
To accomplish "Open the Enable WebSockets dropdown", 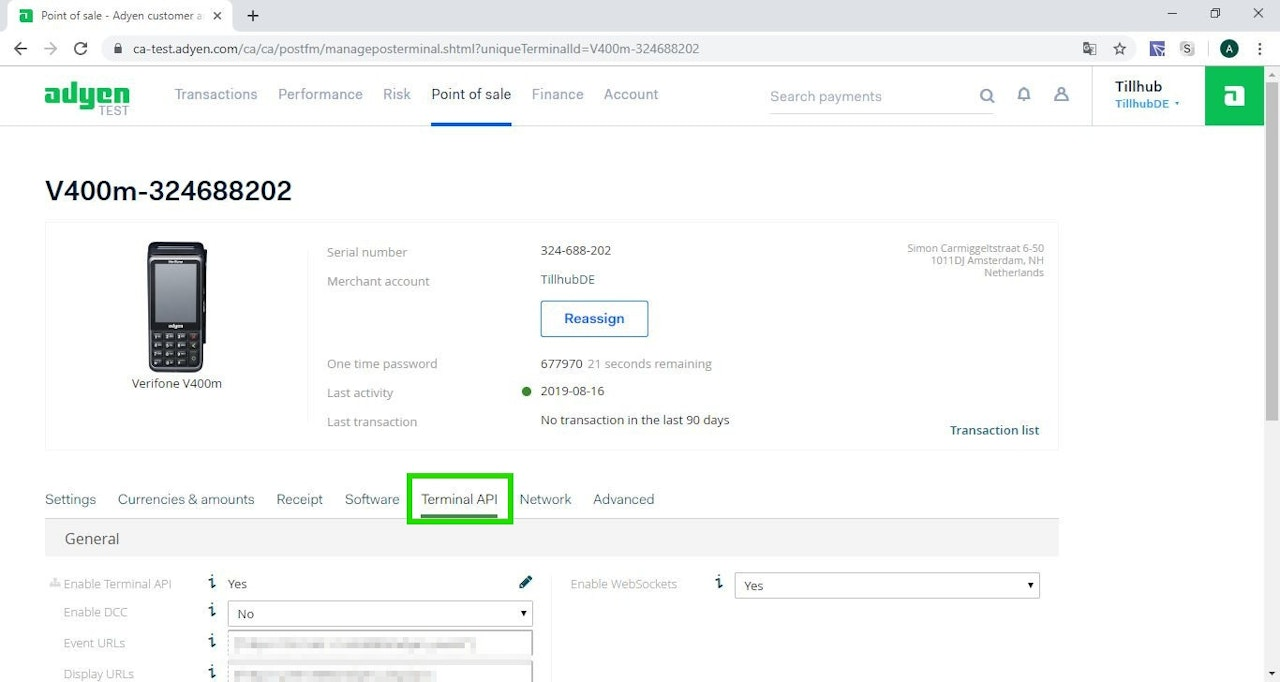I will [x=887, y=585].
